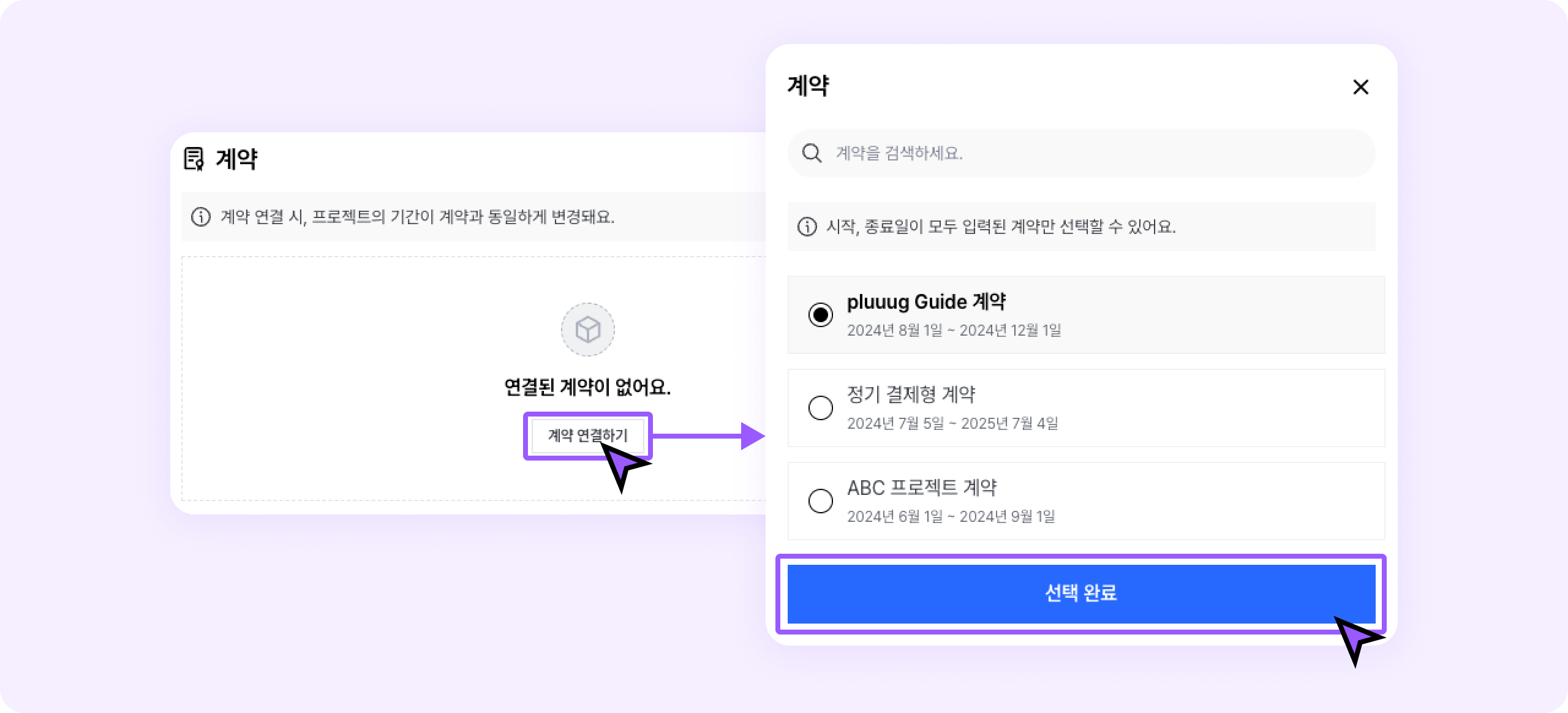Click the info icon beside 시작, 종료일 notice
The height and width of the screenshot is (713, 1568).
pos(807,227)
